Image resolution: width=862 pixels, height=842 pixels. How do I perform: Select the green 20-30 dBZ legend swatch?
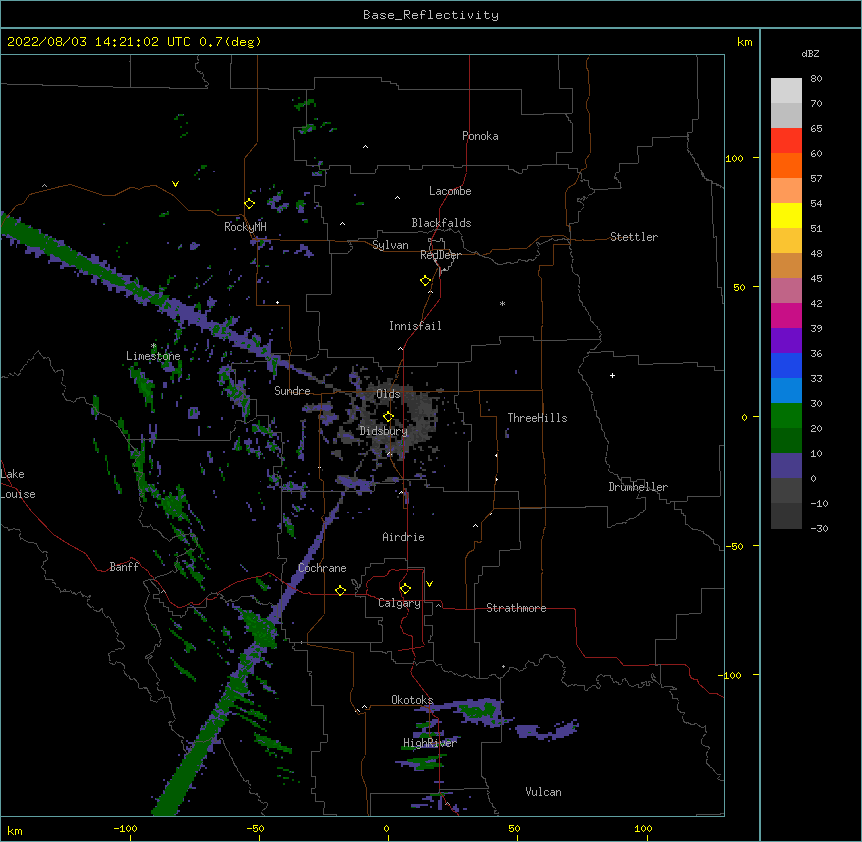click(786, 416)
